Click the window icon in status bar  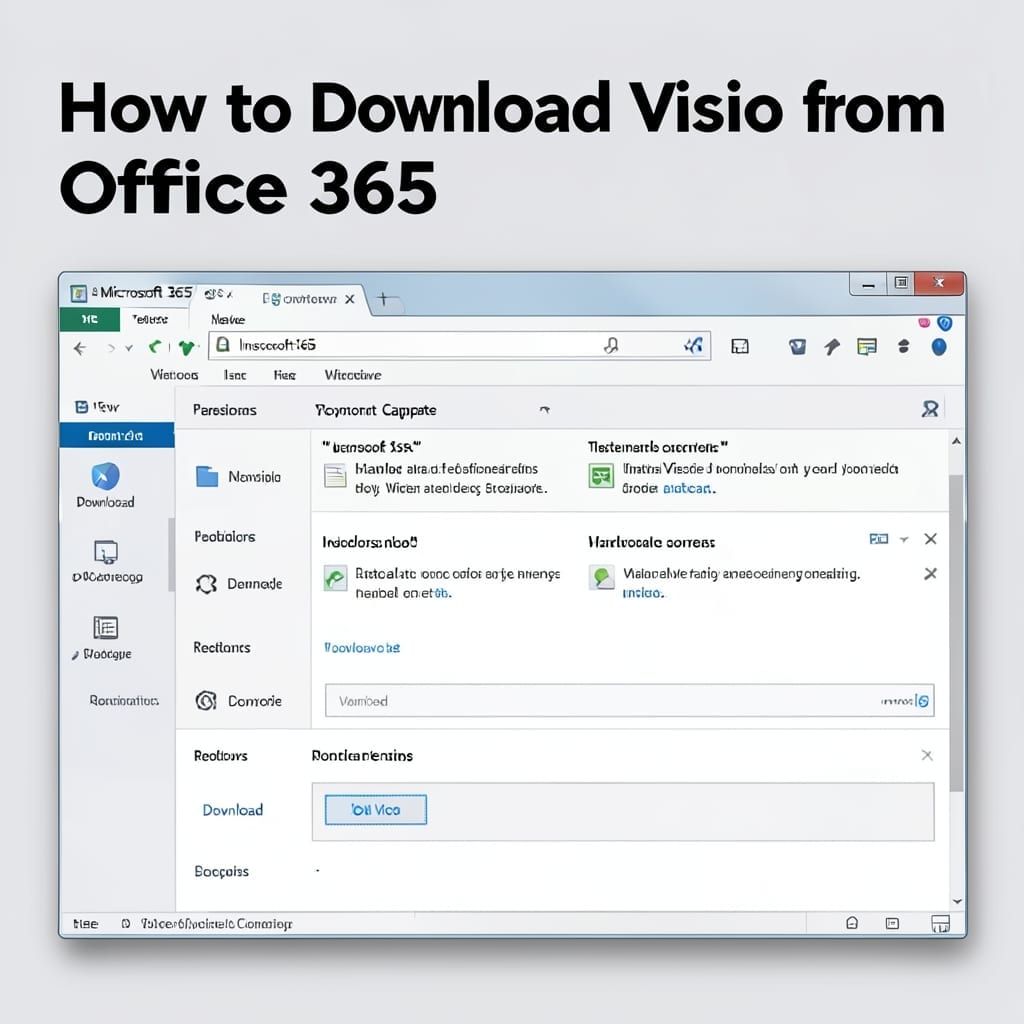892,923
